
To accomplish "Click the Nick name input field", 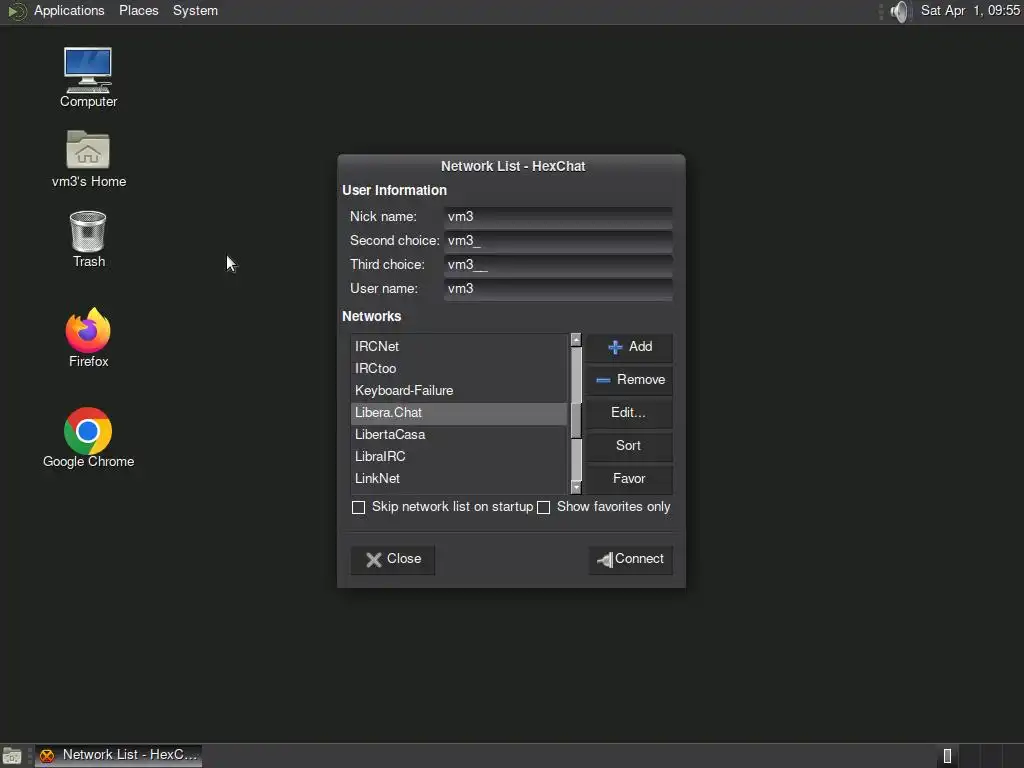I will pos(558,217).
